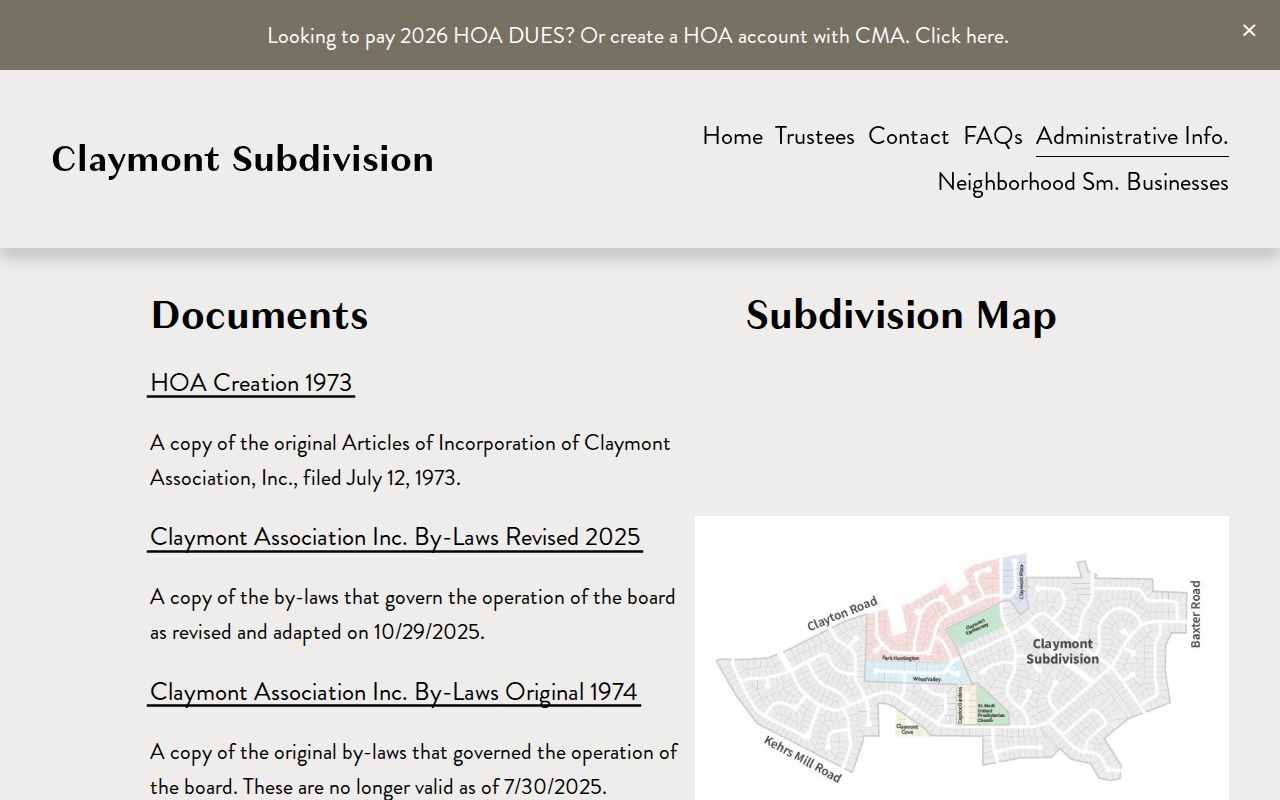Open By-Laws Revised 2025 document link
This screenshot has width=1280, height=800.
tap(395, 537)
